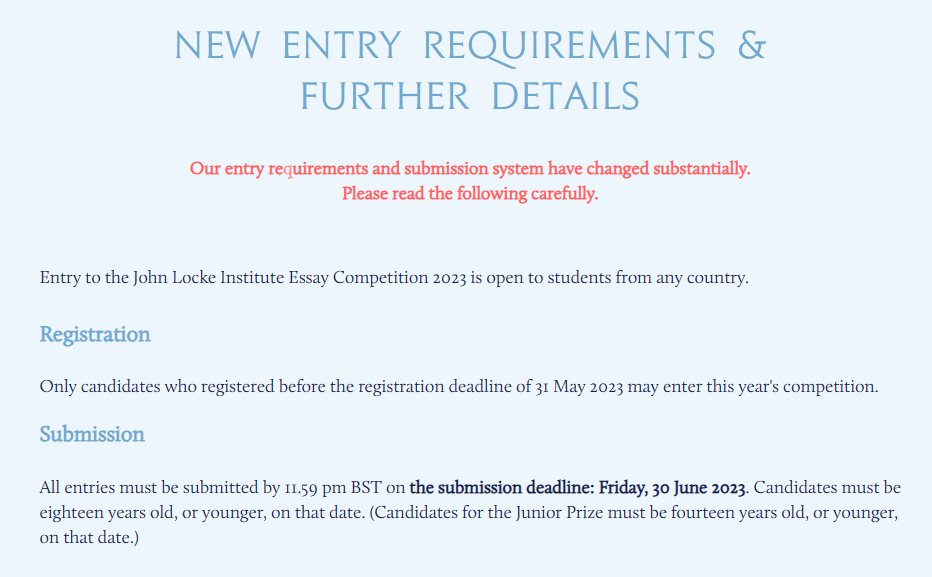Screen dimensions: 932x577
Task: Select the 'Registration' section heading
Action: [95, 335]
